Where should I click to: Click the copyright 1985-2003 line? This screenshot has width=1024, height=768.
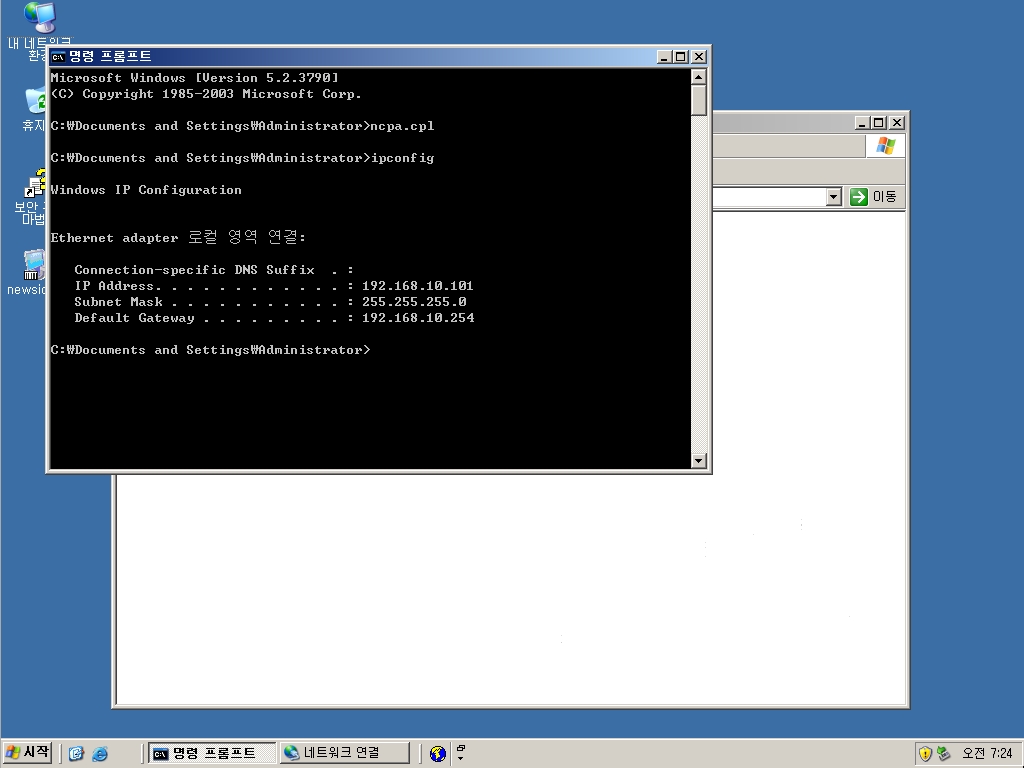(206, 94)
